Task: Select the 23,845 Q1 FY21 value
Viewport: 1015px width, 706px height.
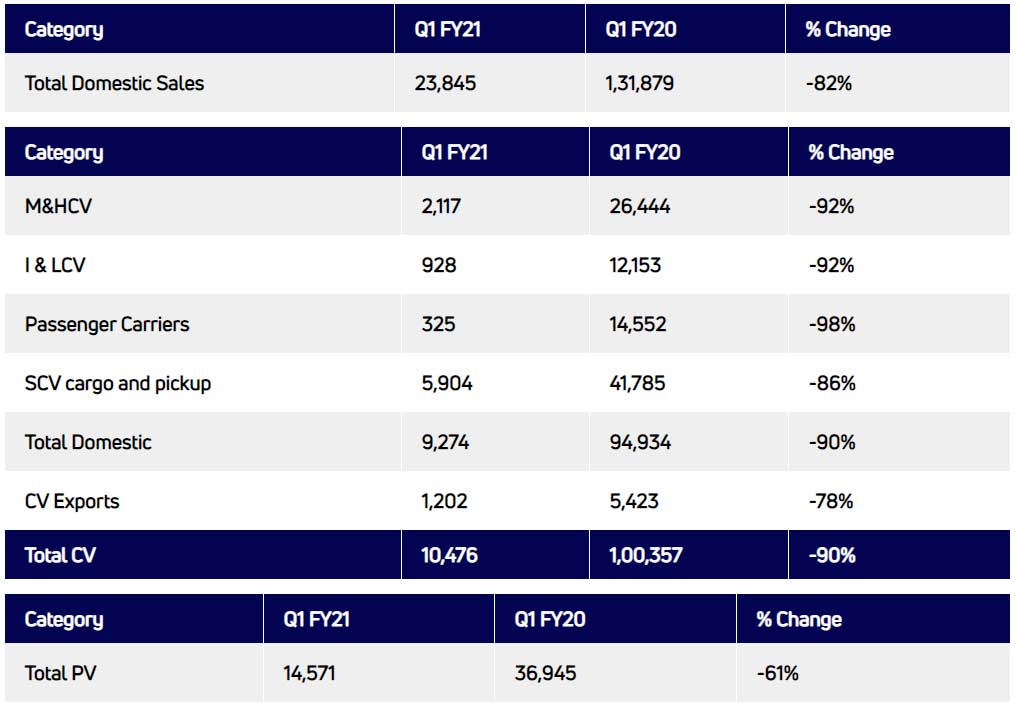Action: 445,83
